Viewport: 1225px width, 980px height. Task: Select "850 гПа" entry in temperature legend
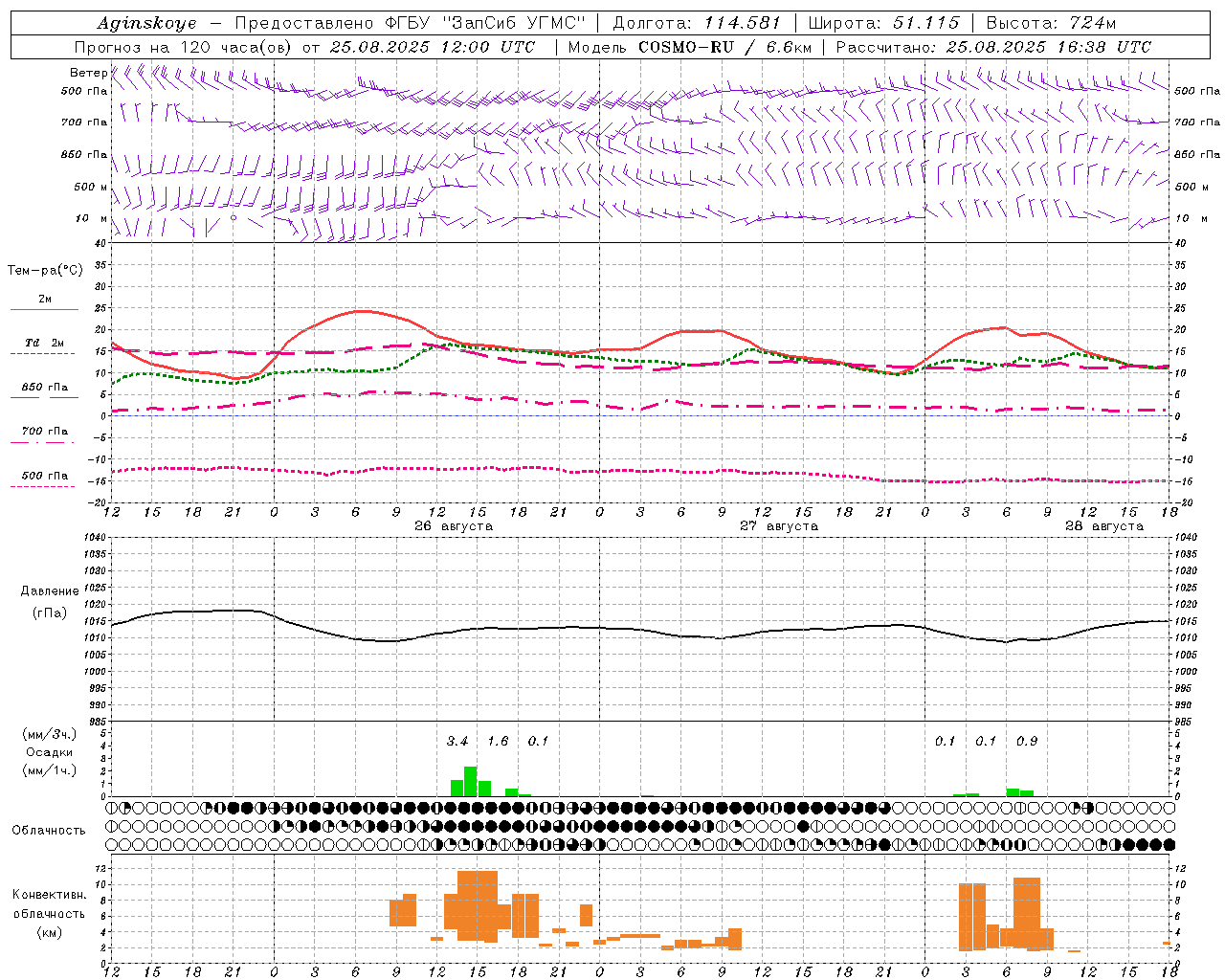pos(45,388)
